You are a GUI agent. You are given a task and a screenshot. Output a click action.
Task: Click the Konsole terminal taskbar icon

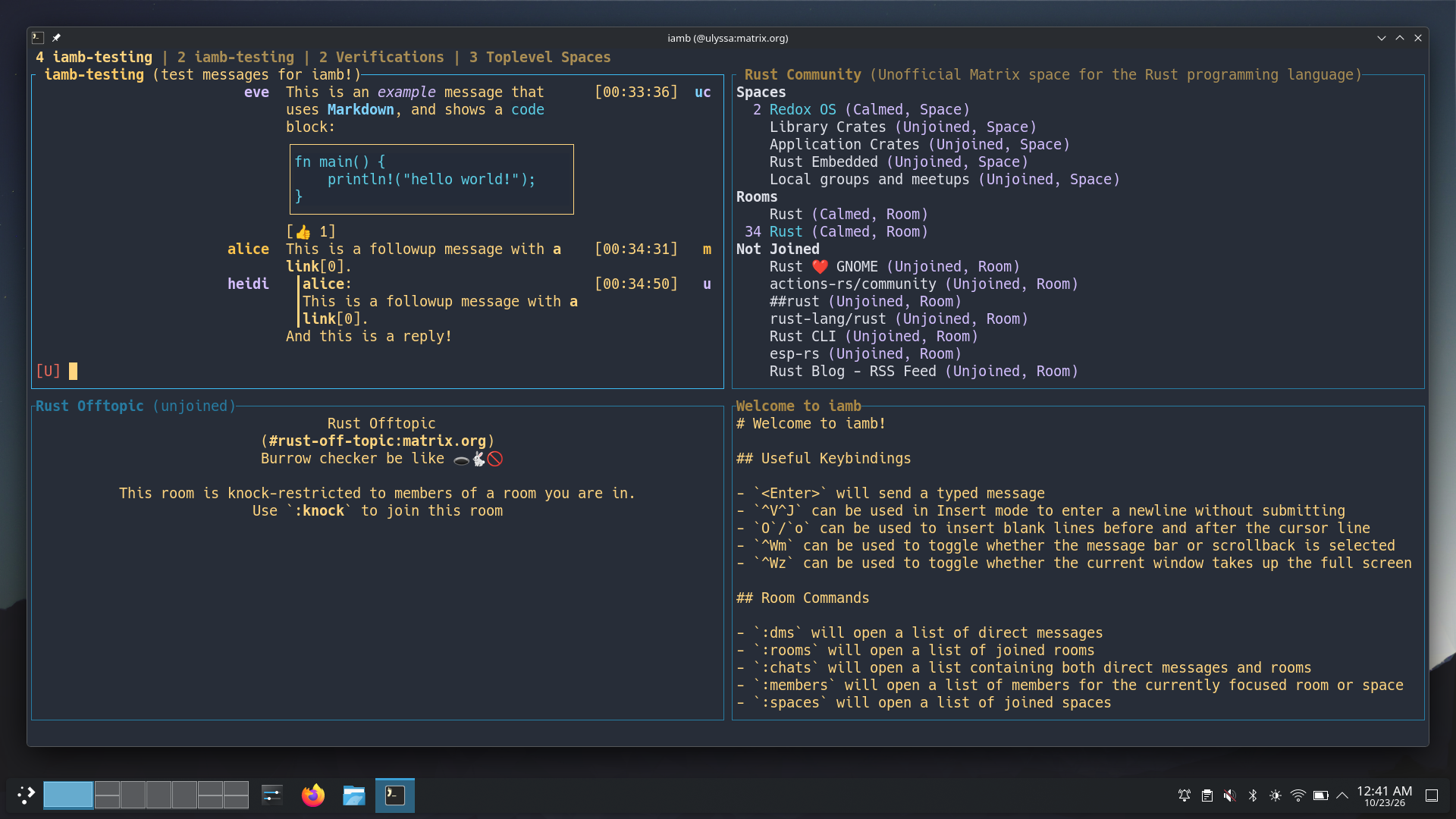coord(395,795)
